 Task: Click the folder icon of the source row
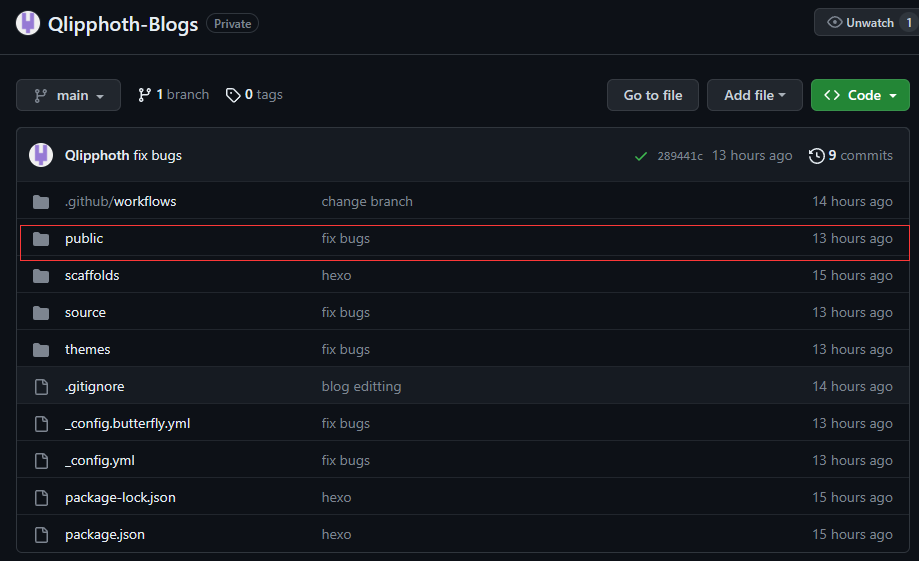41,312
